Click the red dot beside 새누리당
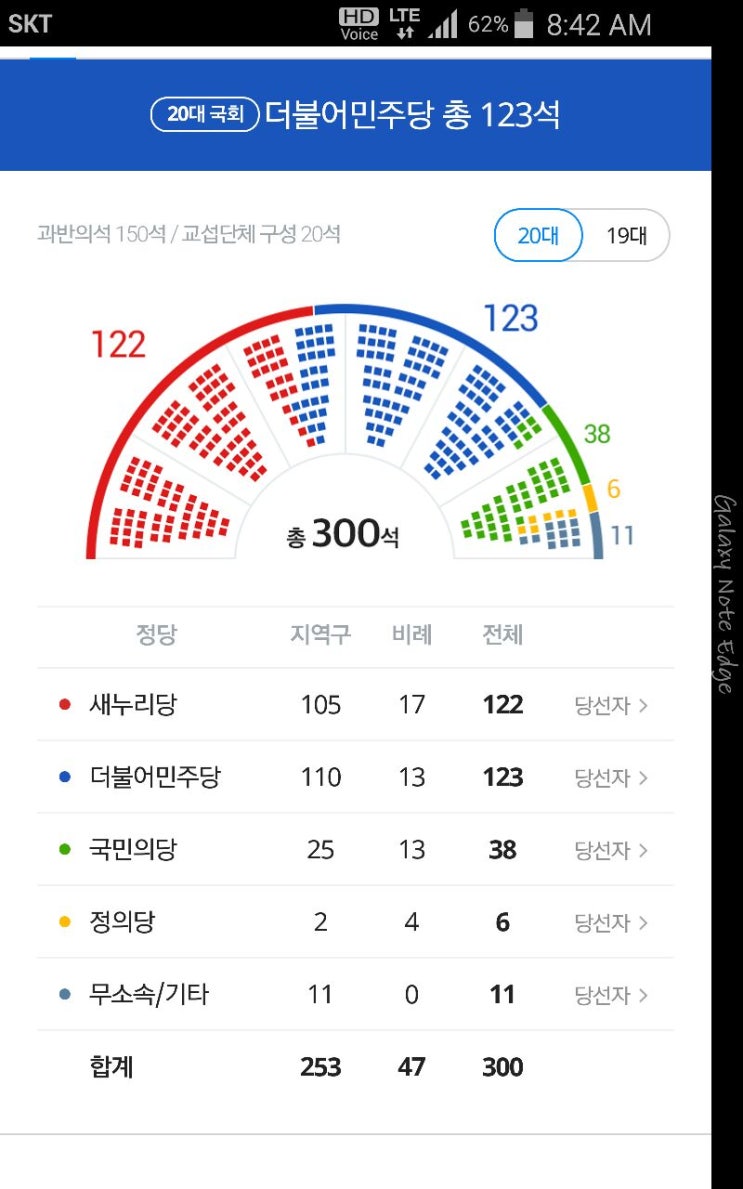743x1189 pixels. [x=65, y=705]
